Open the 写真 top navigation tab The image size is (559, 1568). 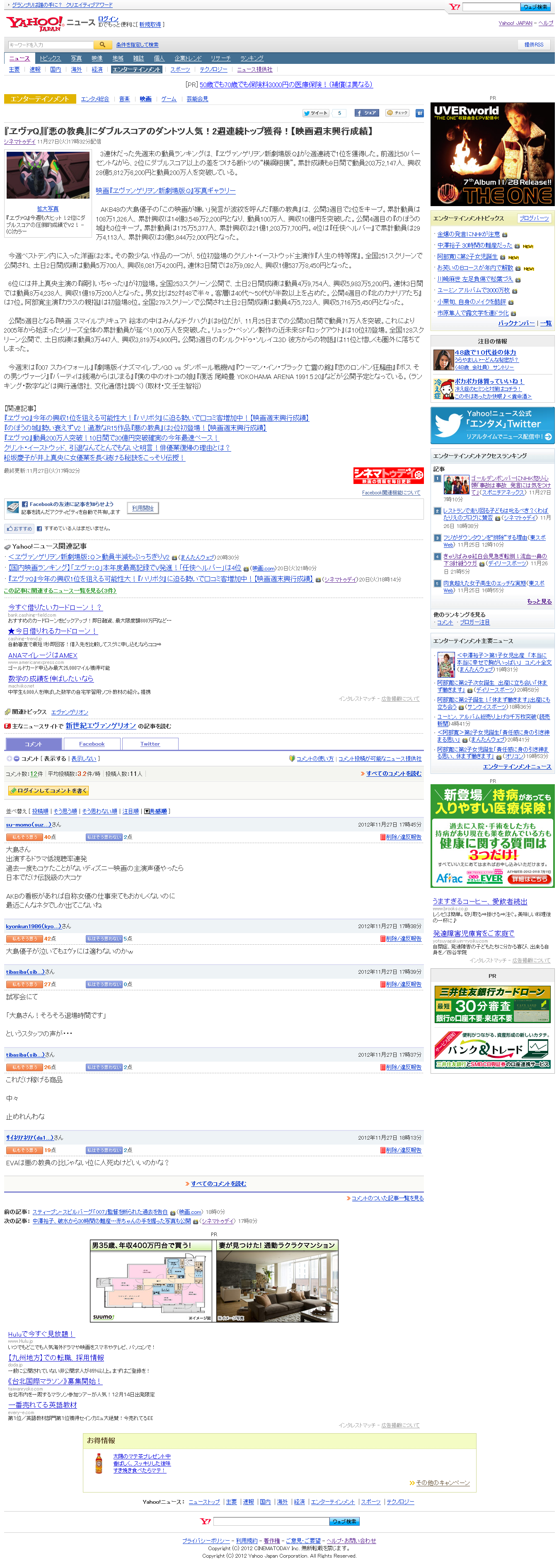pyautogui.click(x=76, y=58)
